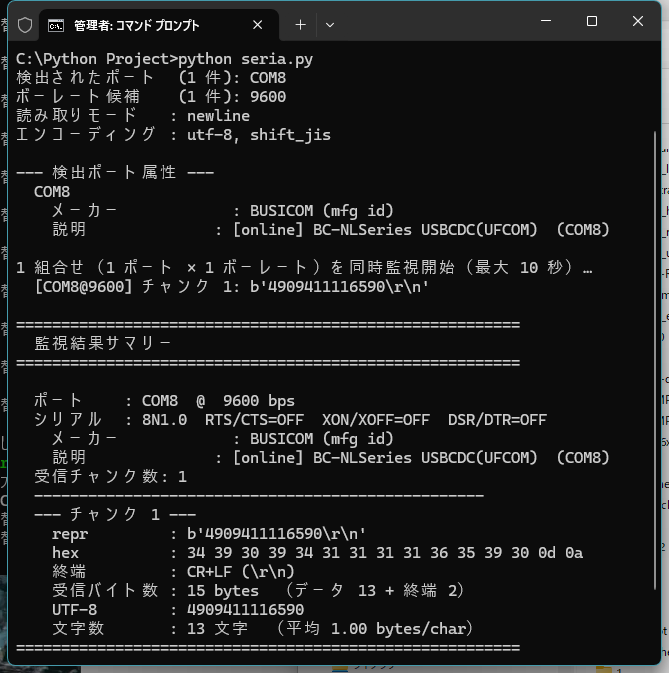Click the administrator shield icon in the title bar
This screenshot has width=669, height=673.
pyautogui.click(x=25, y=25)
